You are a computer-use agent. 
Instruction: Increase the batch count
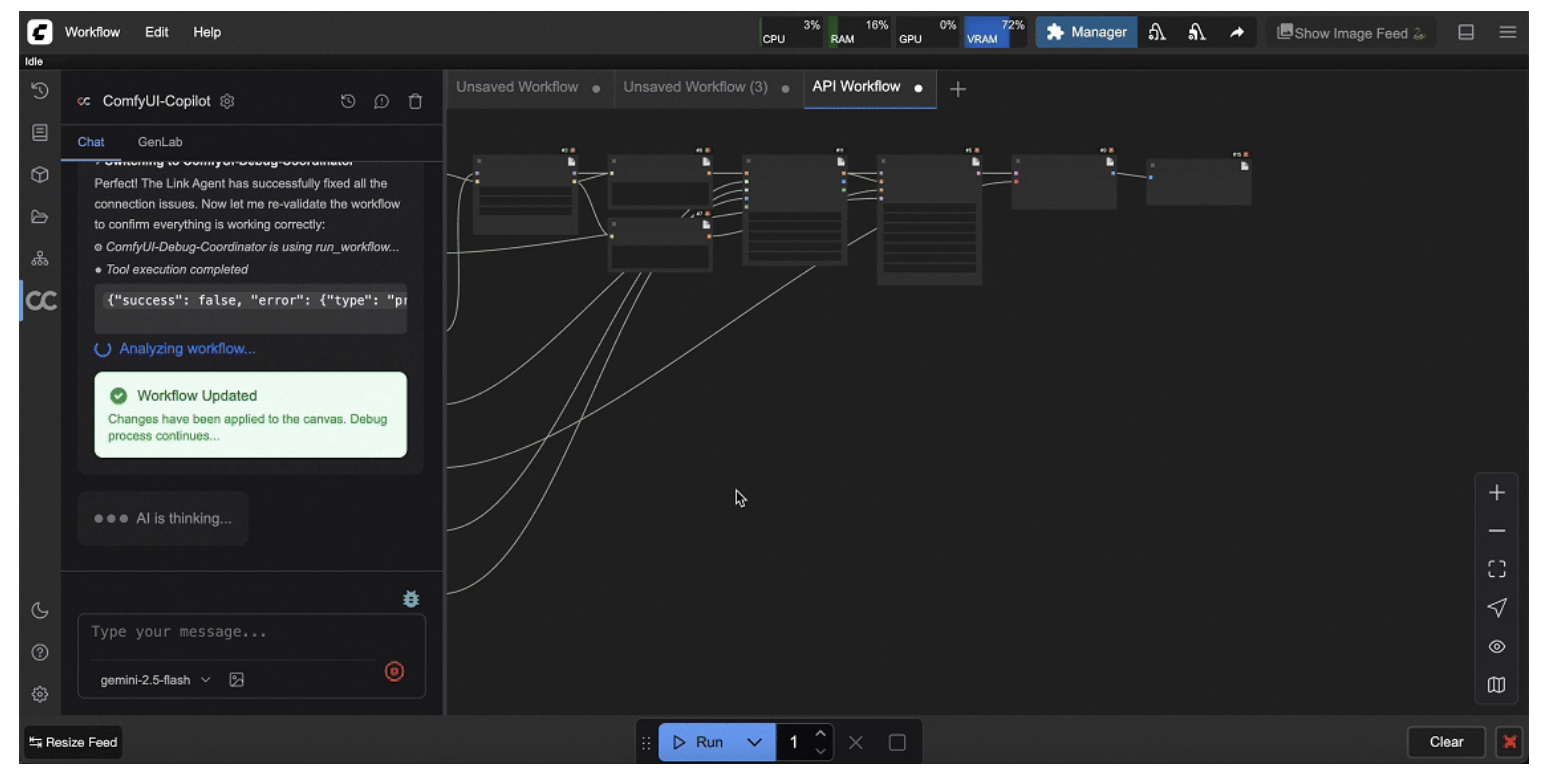(820, 734)
